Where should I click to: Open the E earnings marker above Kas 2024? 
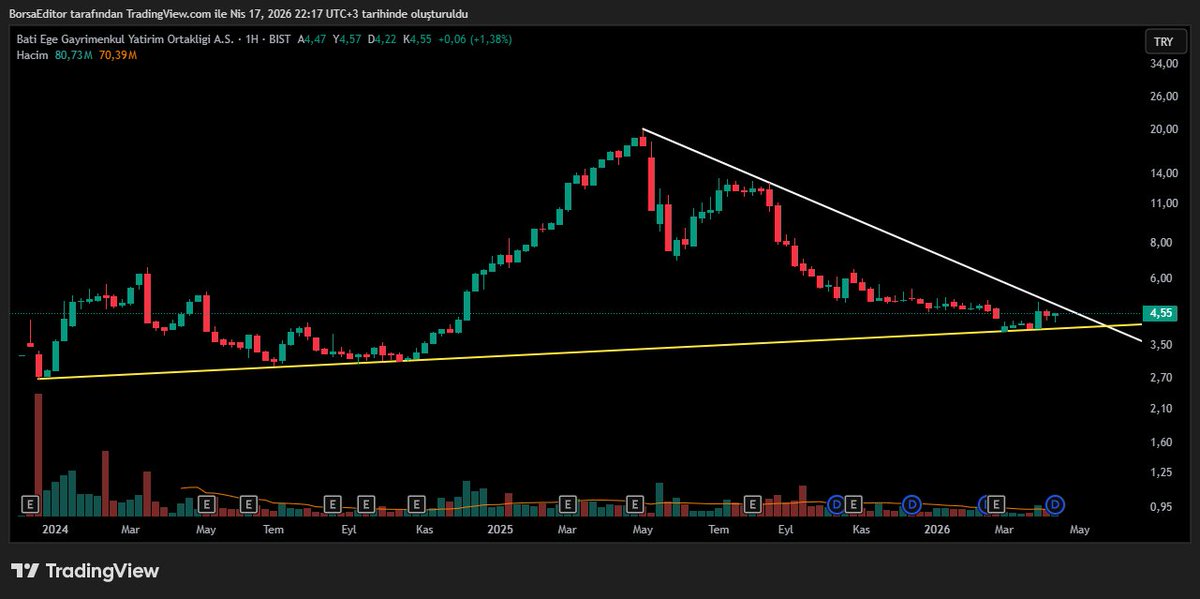(417, 503)
